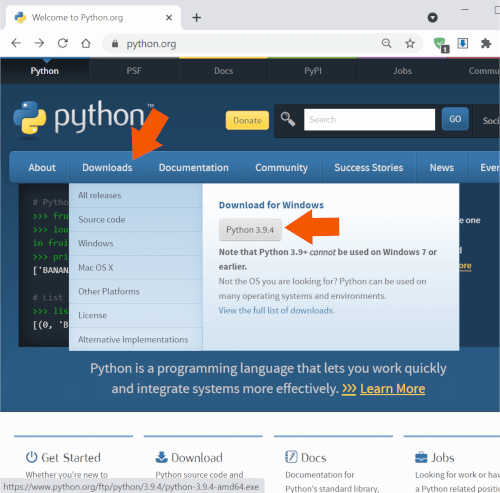Screen dimensions: 500x493
Task: Open the zoom magnifier icon in address bar
Action: coord(387,43)
